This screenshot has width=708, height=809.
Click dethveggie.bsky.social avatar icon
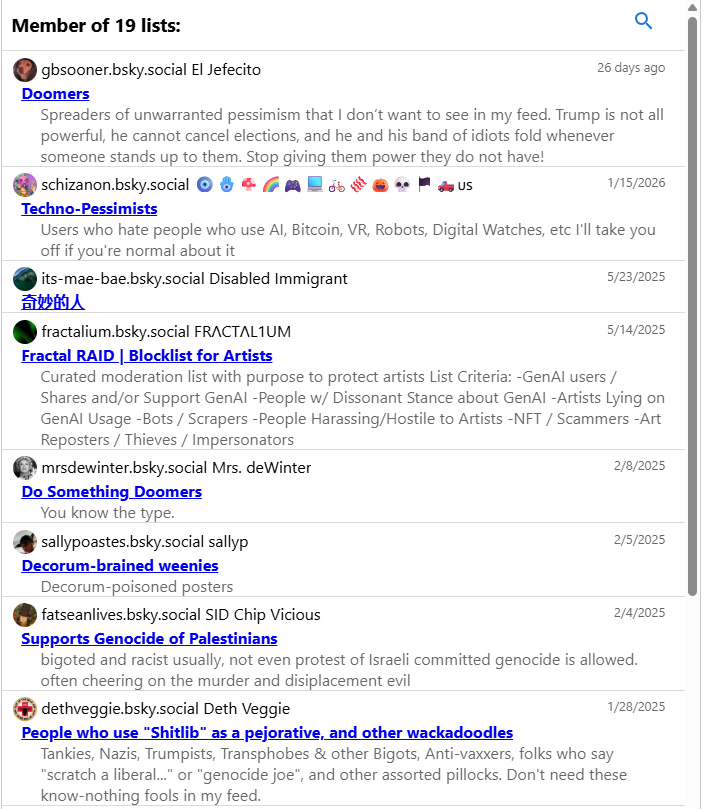(x=25, y=709)
